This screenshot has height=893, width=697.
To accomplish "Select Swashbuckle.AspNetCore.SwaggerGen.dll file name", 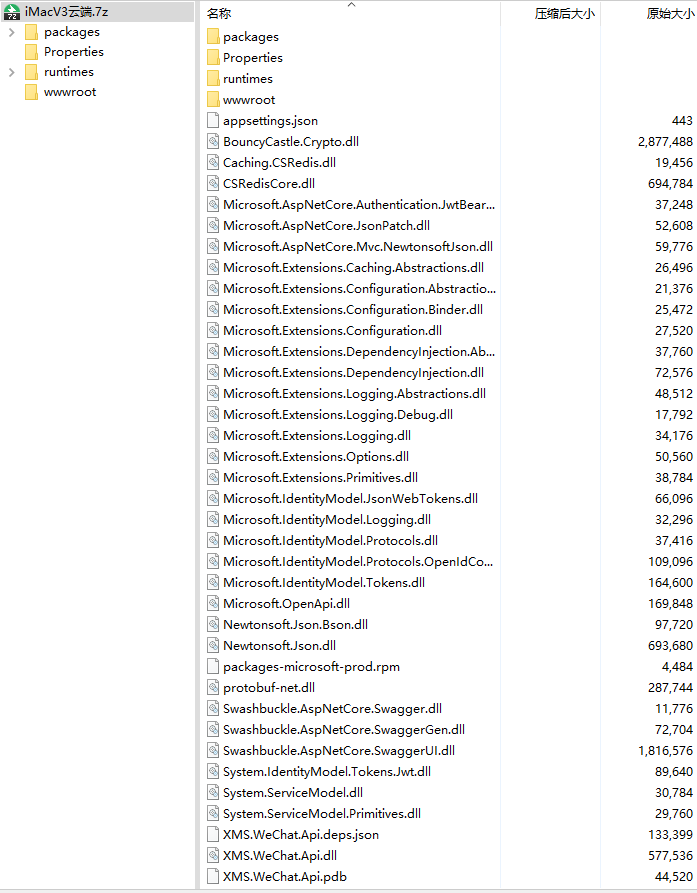I will 344,730.
